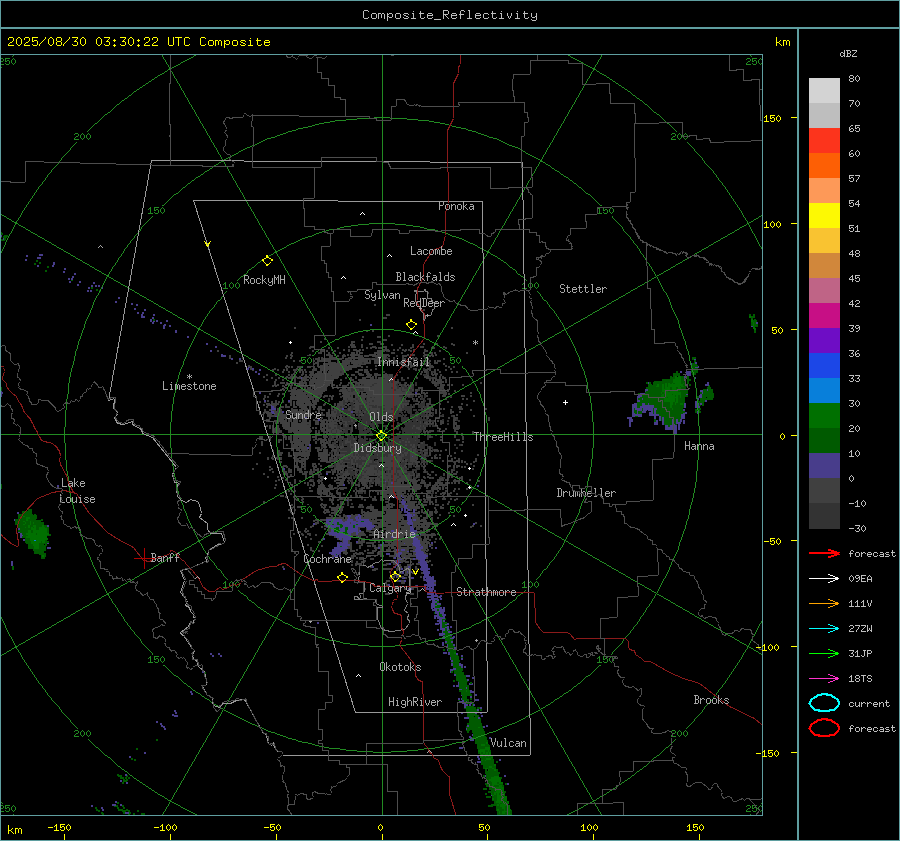
Task: Click the Sylvan label
Action: click(x=382, y=295)
